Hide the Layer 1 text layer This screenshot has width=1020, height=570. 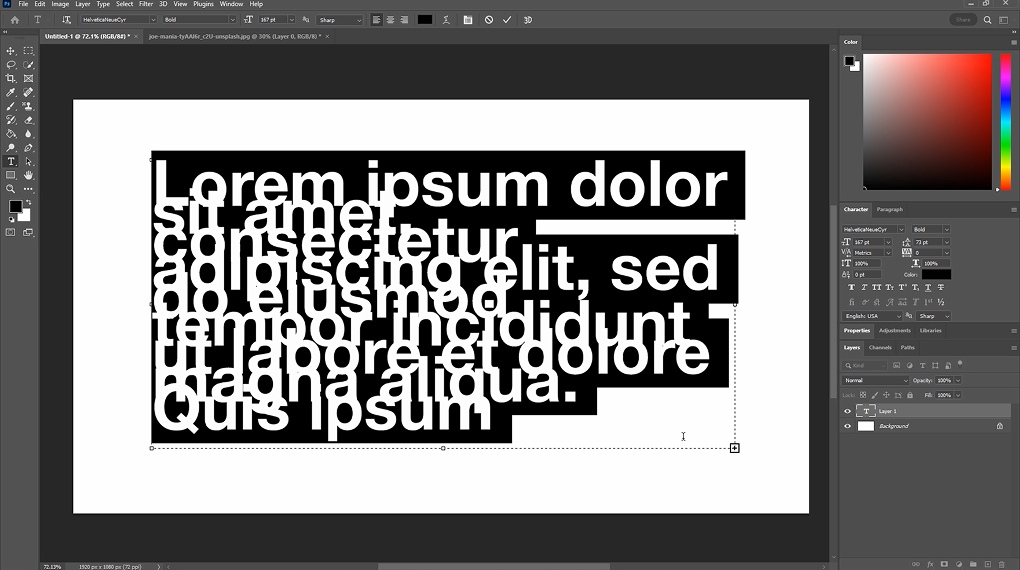point(848,411)
